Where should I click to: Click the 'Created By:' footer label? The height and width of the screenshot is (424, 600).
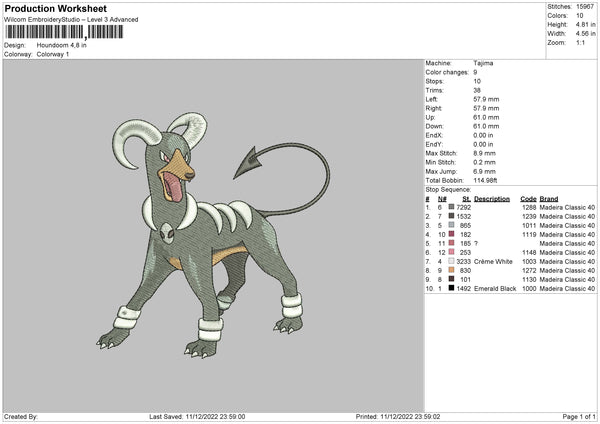click(21, 417)
